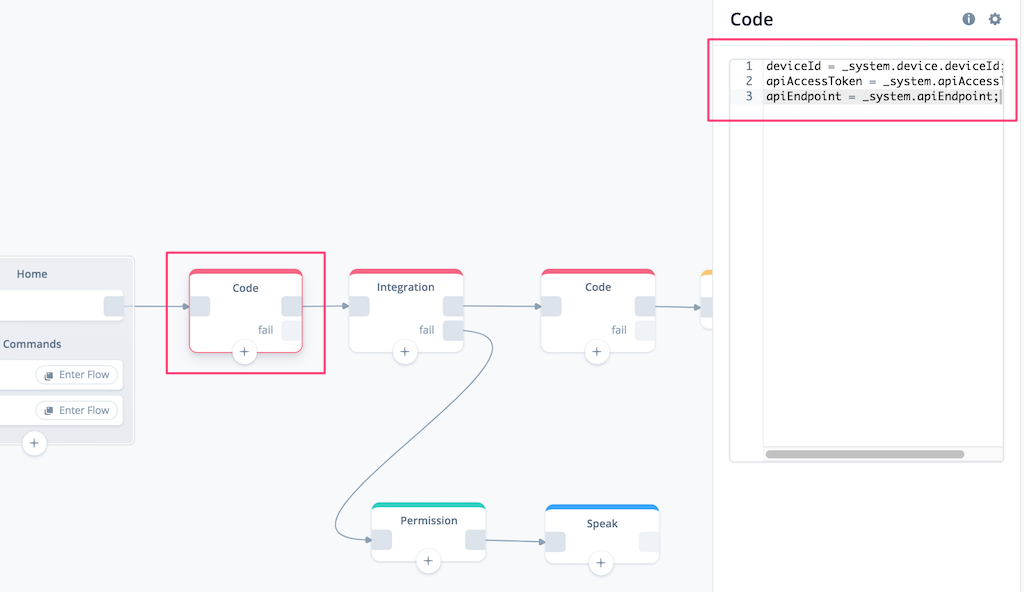
Task: Add a block below the second Code block
Action: click(x=596, y=352)
